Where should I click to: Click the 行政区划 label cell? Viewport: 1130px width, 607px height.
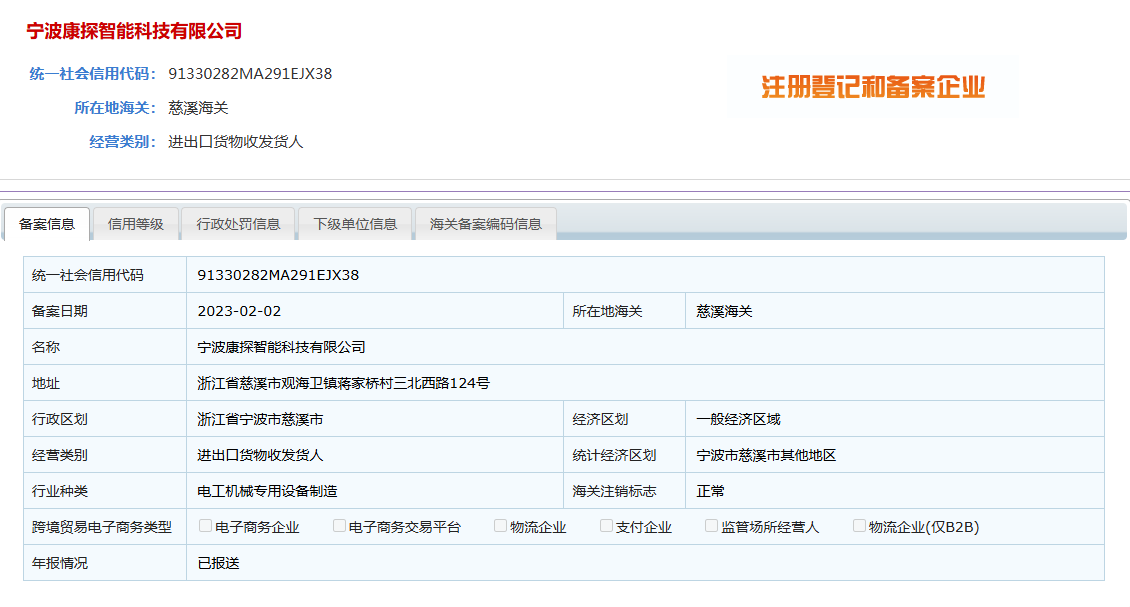click(x=105, y=419)
